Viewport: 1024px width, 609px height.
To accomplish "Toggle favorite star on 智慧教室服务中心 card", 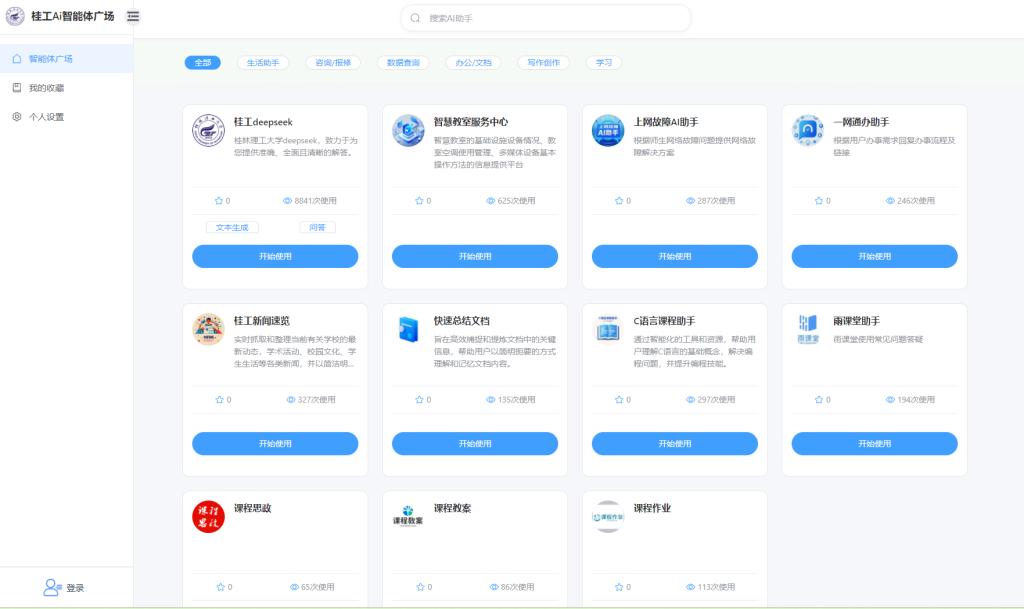I will tap(419, 201).
